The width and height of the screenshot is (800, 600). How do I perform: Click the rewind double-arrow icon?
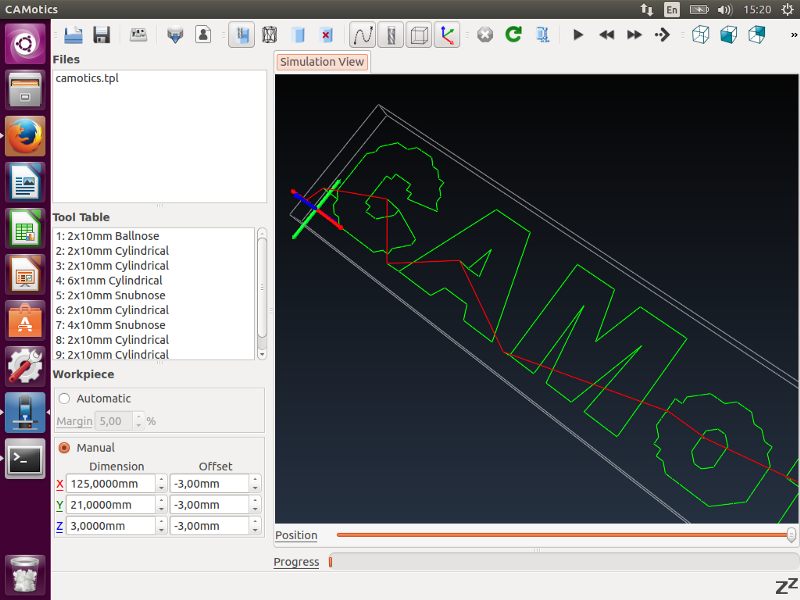(606, 35)
